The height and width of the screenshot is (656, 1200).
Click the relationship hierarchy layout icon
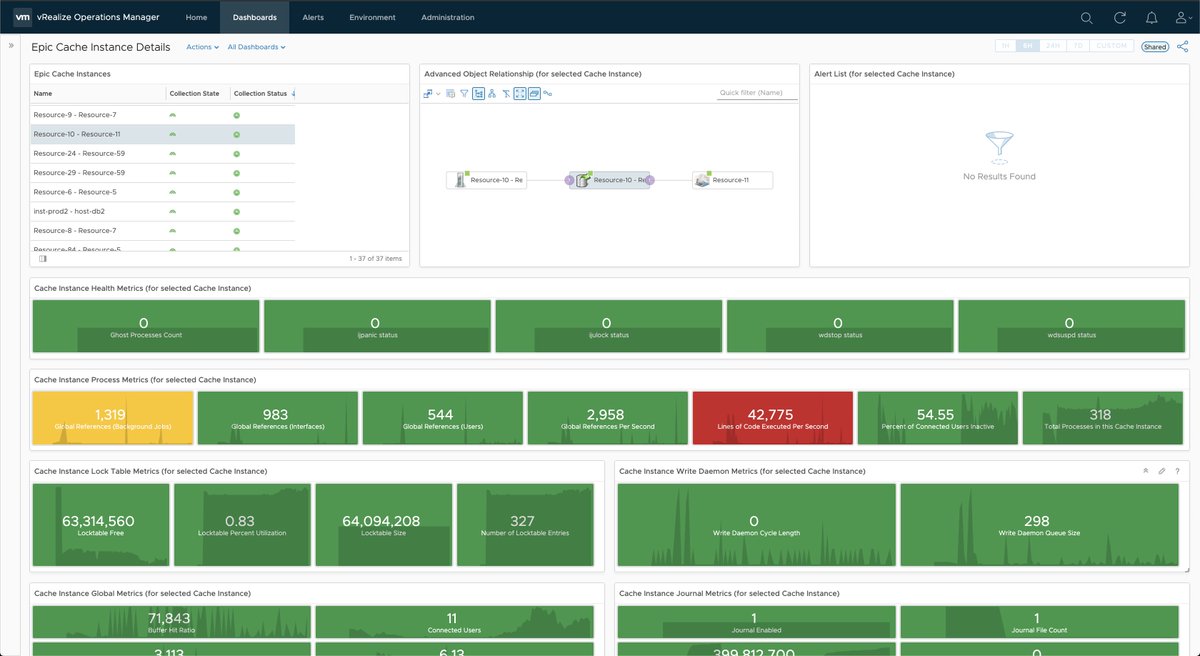point(428,94)
